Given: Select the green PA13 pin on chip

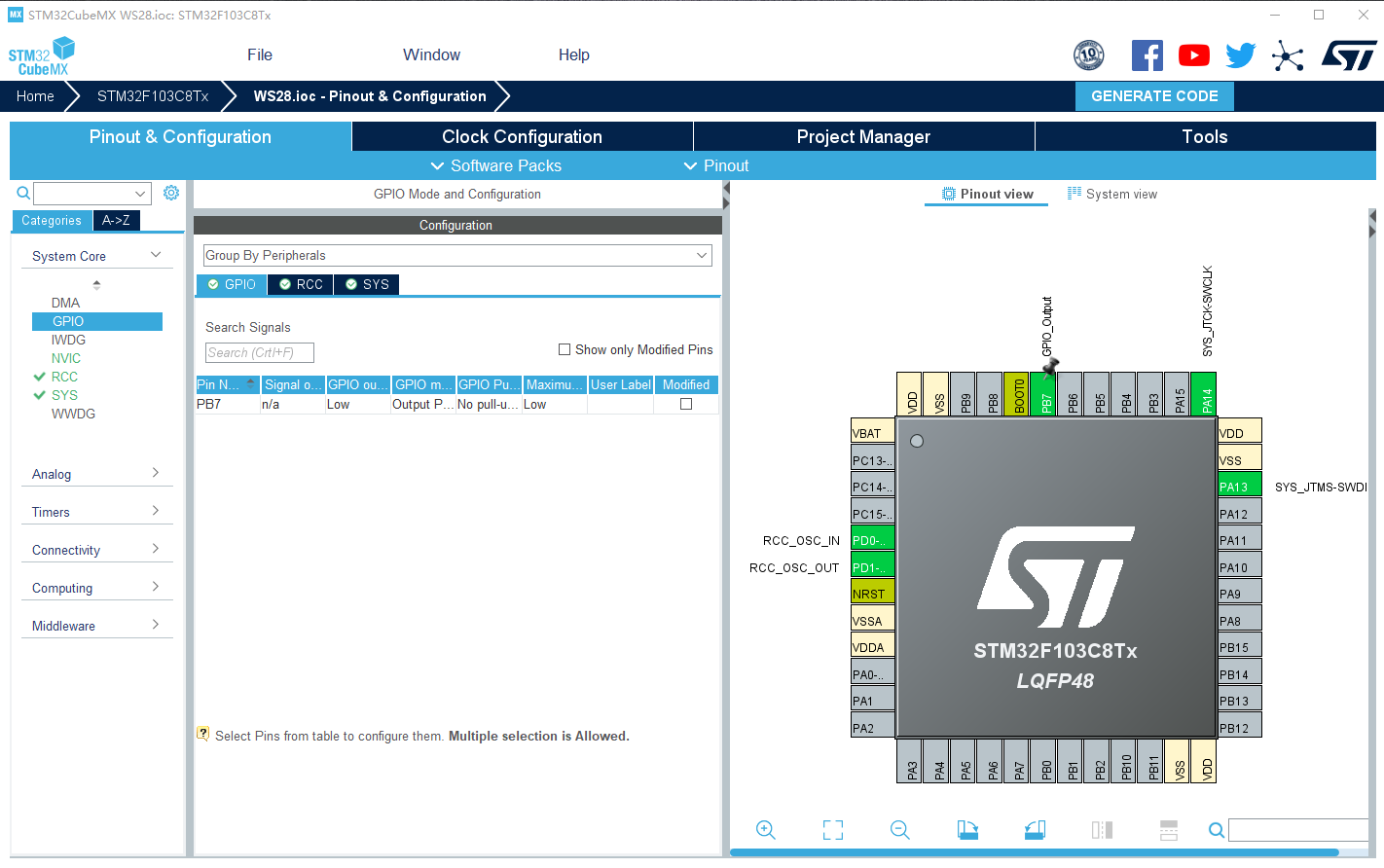Looking at the screenshot, I should [x=1239, y=485].
